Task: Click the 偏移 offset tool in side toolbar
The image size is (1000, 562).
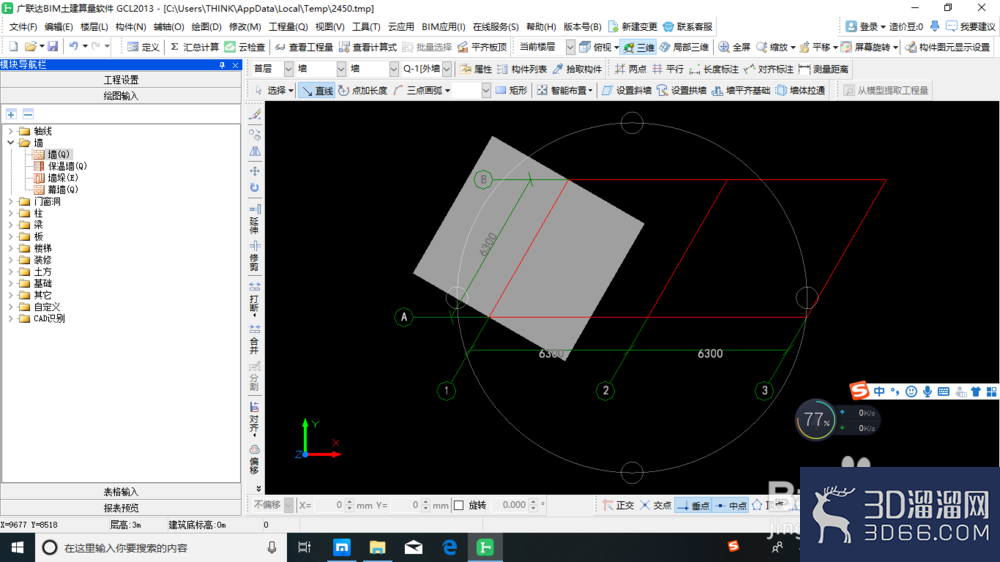Action: pyautogui.click(x=254, y=459)
